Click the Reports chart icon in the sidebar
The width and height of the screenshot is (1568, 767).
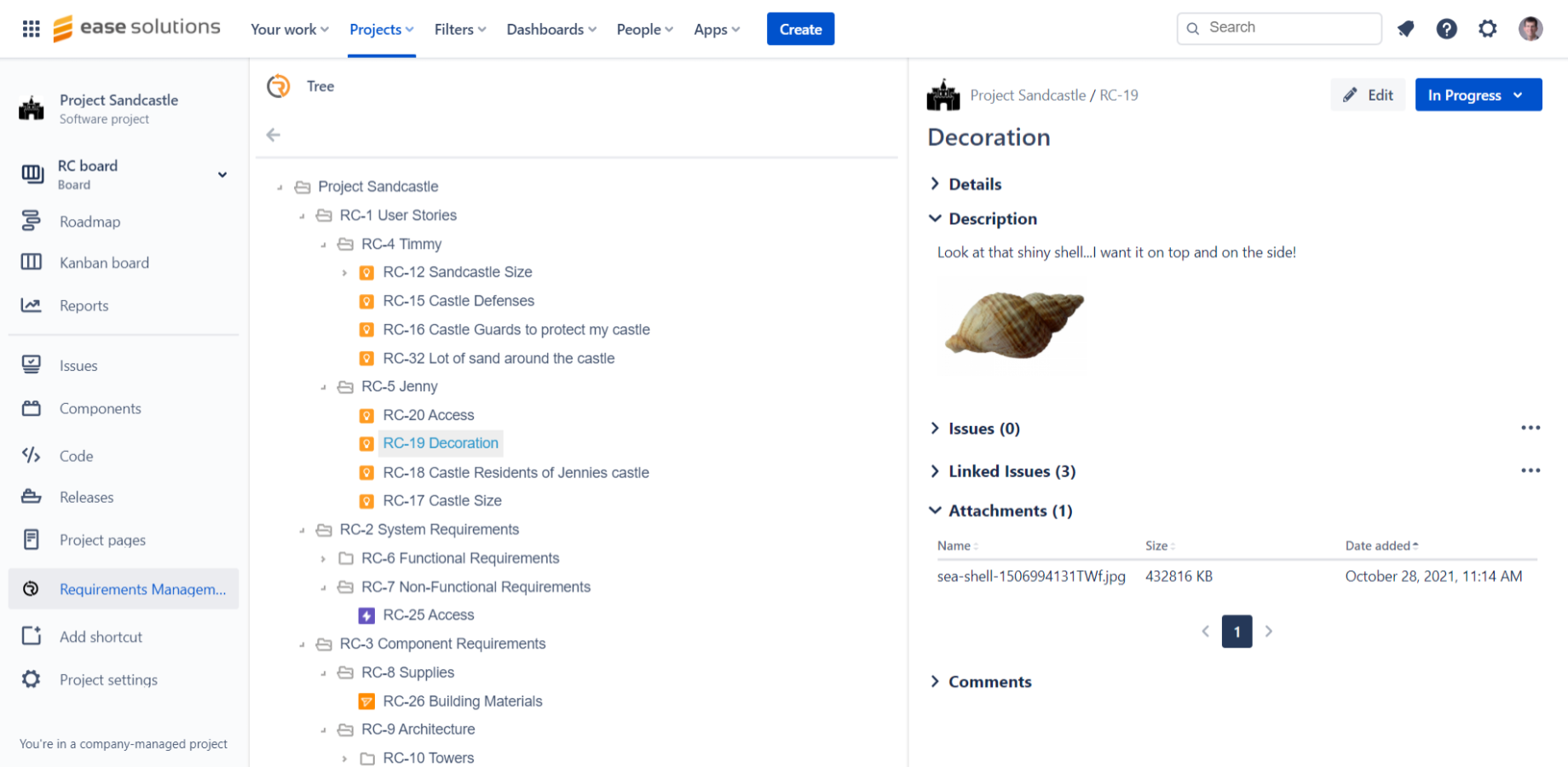click(32, 305)
